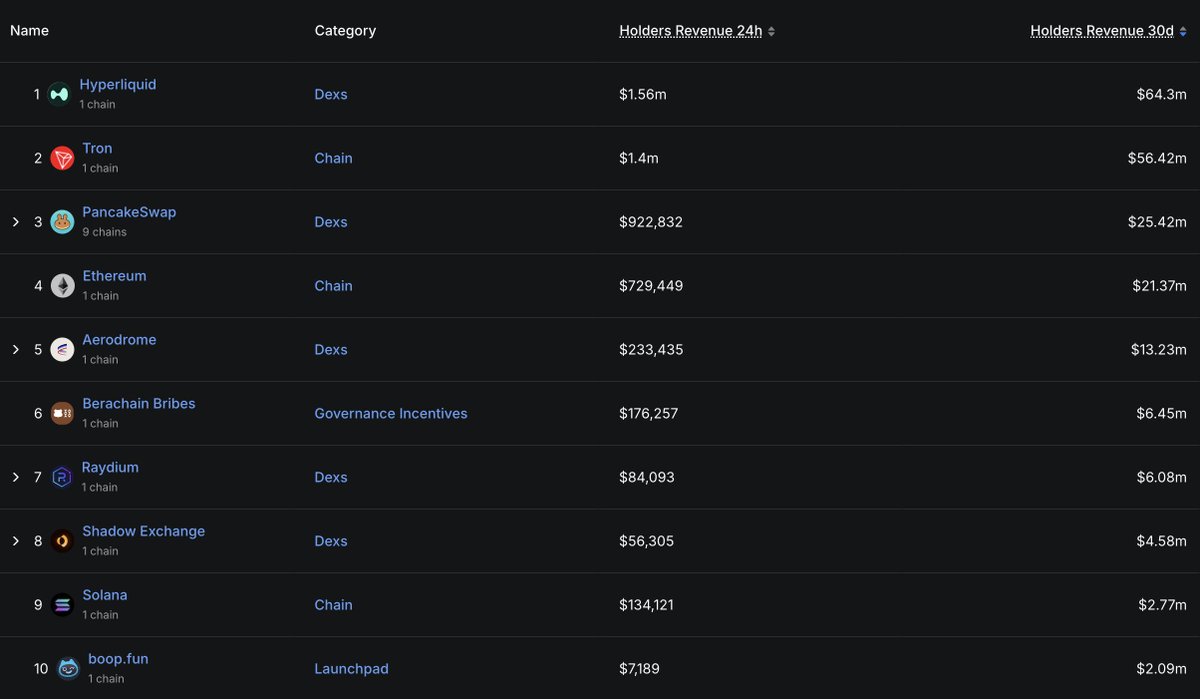Open the PancakeSwap protocol link
1200x699 pixels.
pyautogui.click(x=129, y=212)
